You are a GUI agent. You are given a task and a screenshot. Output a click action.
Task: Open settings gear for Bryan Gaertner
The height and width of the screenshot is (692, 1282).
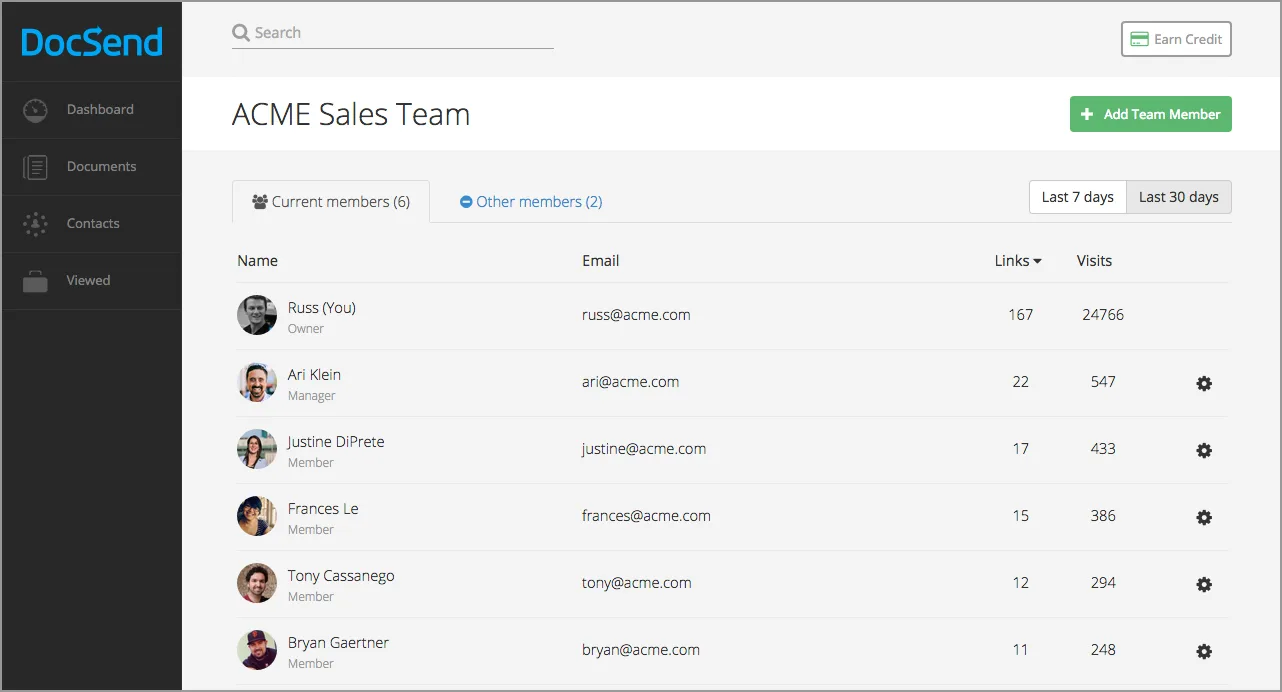pyautogui.click(x=1204, y=651)
